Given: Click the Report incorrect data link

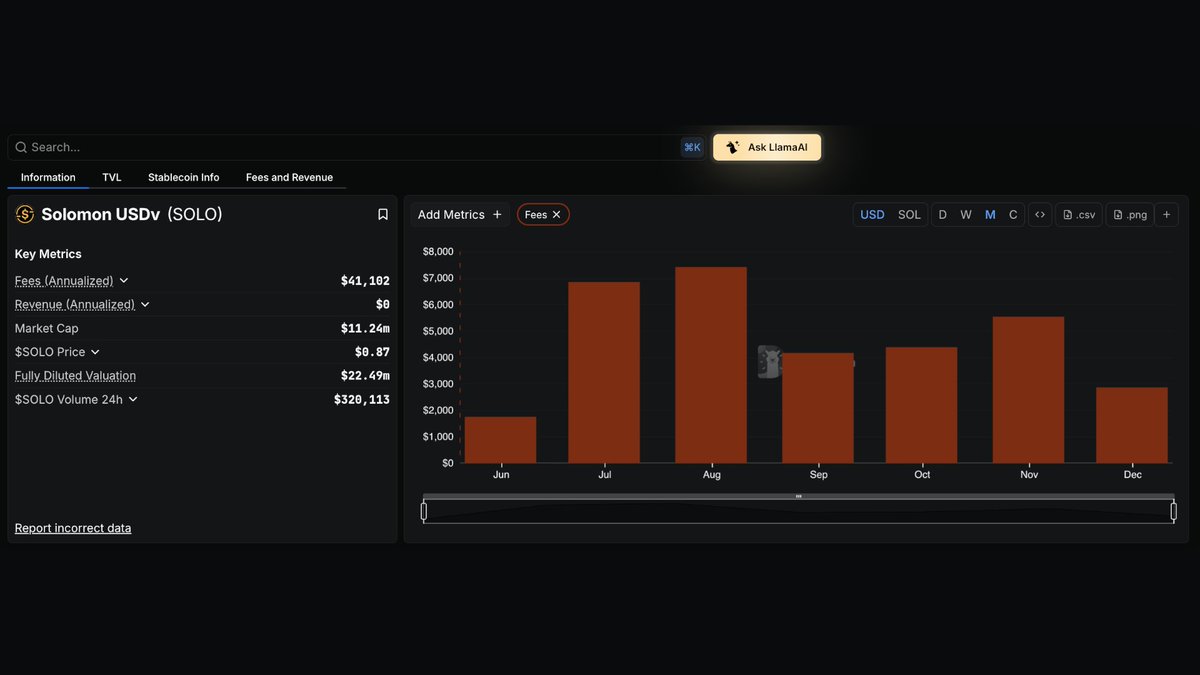Looking at the screenshot, I should pos(73,528).
